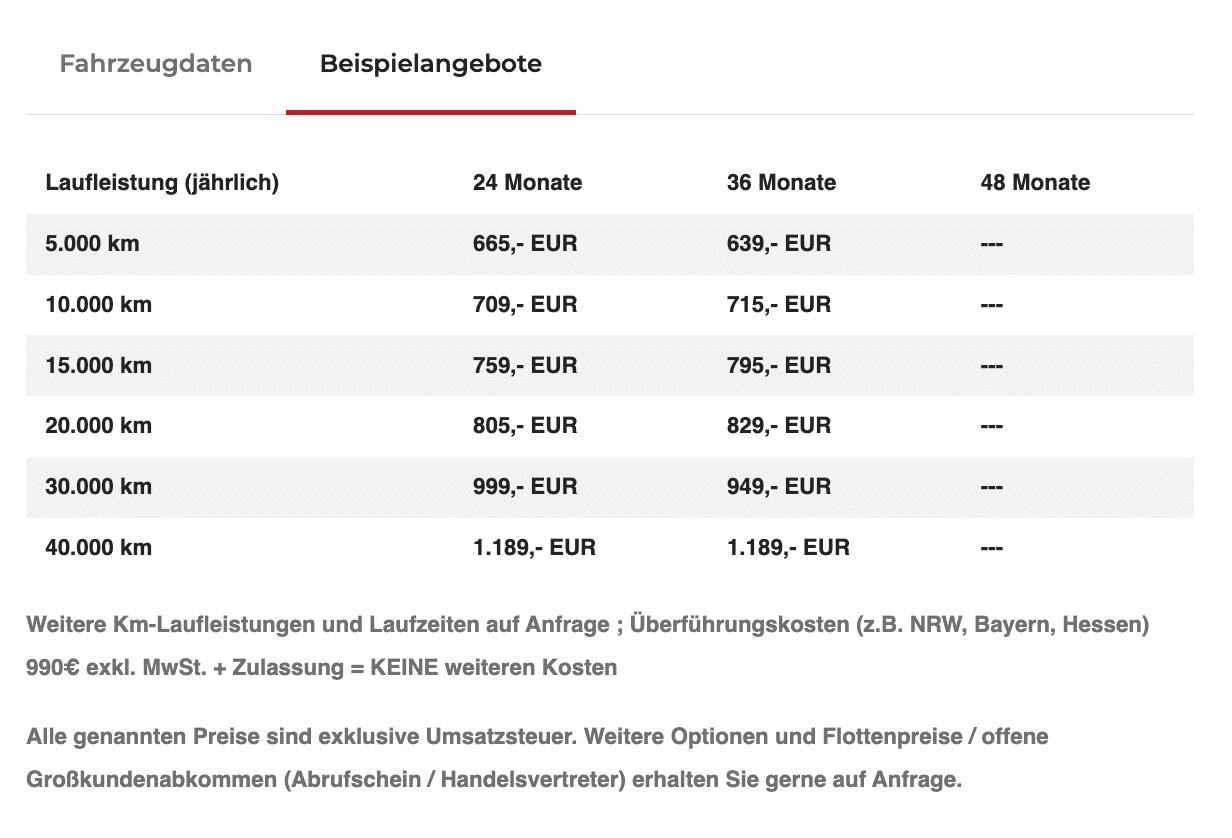Click the 48 Monate column header
The image size is (1232, 838).
coord(1035,183)
